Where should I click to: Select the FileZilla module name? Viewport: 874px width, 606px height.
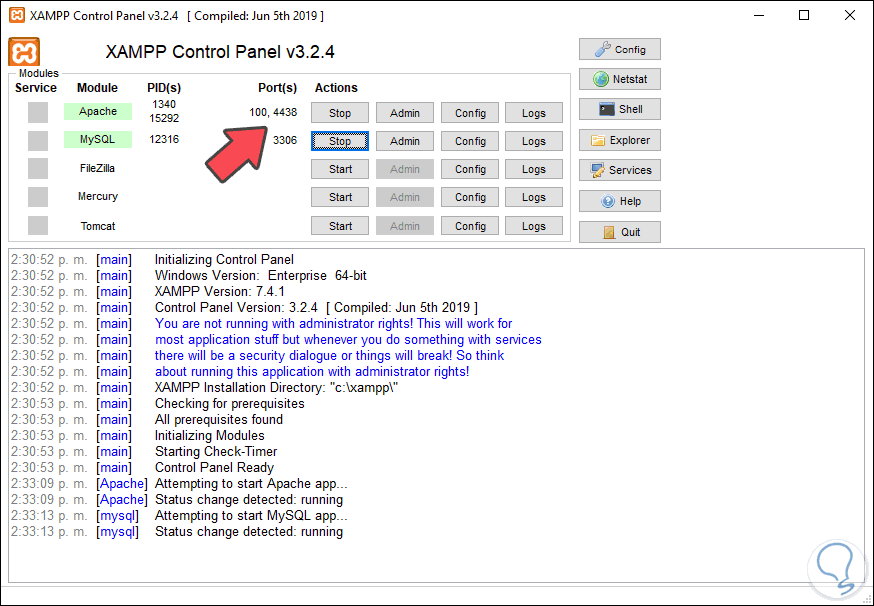[98, 168]
